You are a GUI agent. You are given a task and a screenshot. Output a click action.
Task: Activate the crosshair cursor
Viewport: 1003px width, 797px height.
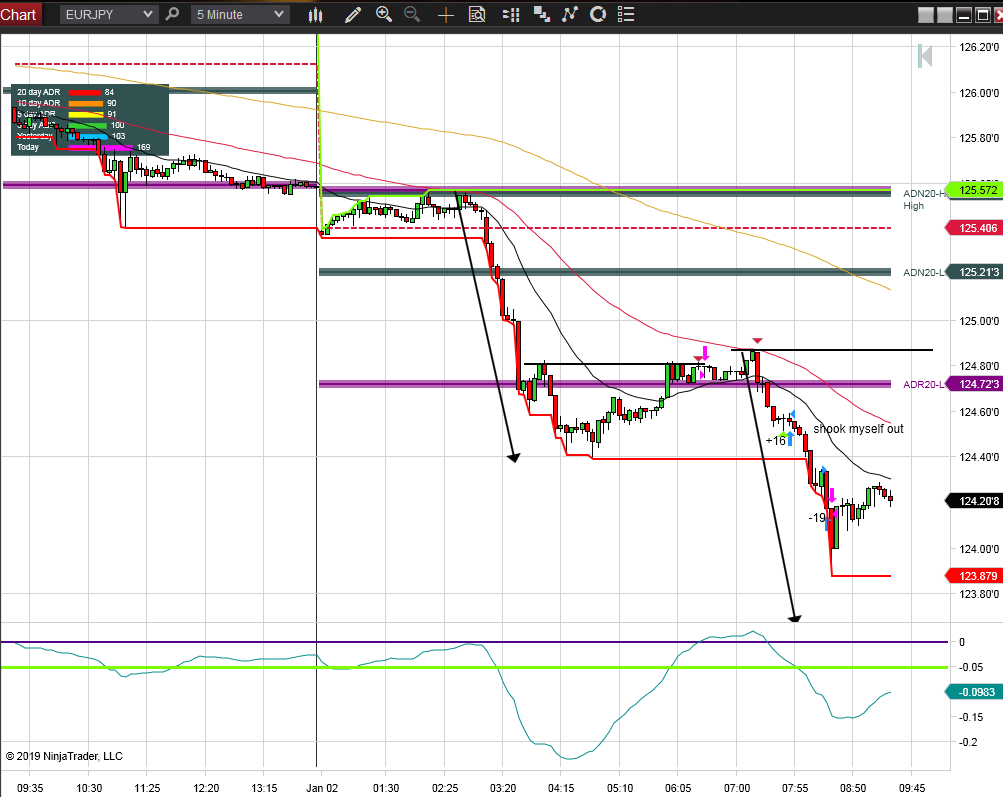(446, 15)
